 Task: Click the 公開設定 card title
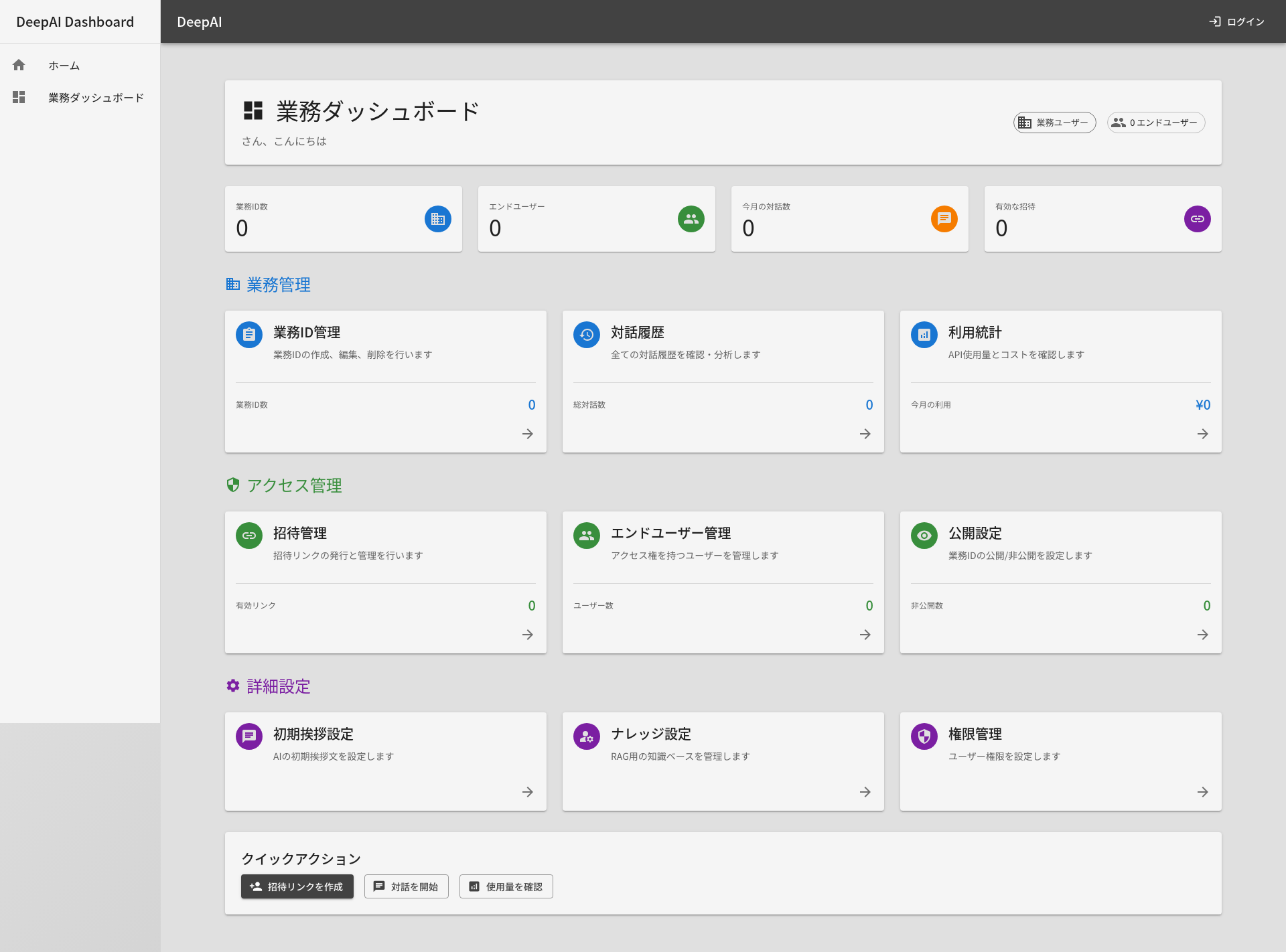tap(975, 534)
